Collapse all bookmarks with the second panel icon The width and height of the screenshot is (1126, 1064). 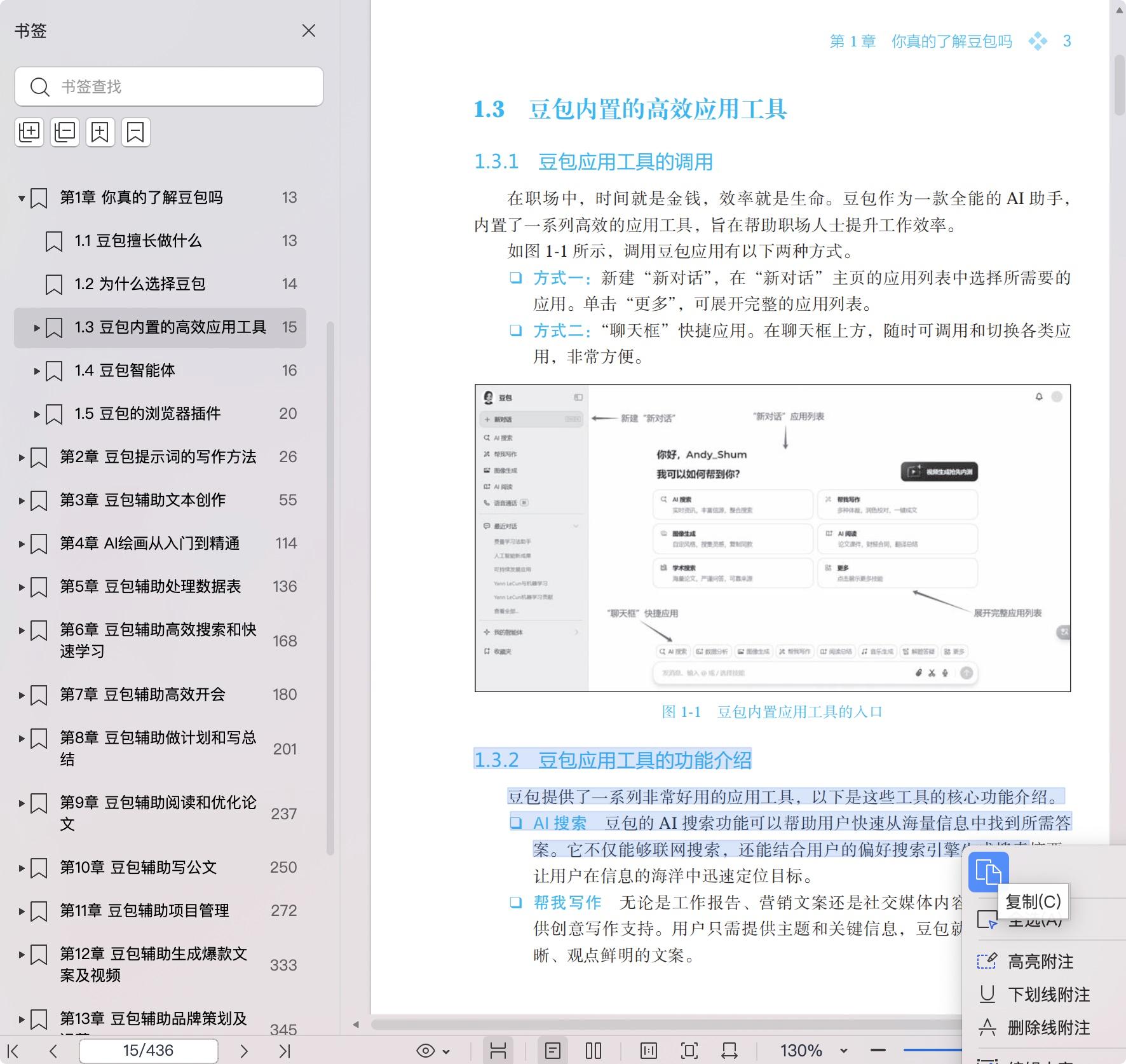(65, 132)
